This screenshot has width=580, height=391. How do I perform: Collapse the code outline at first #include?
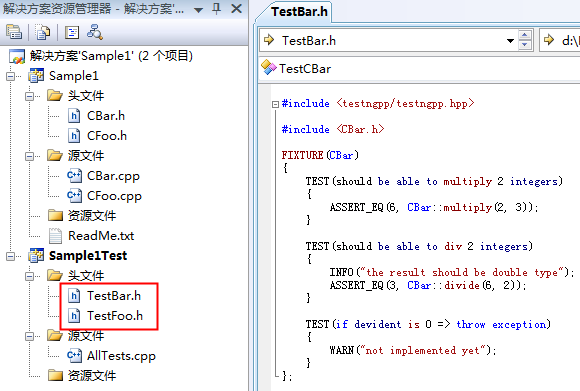click(275, 104)
